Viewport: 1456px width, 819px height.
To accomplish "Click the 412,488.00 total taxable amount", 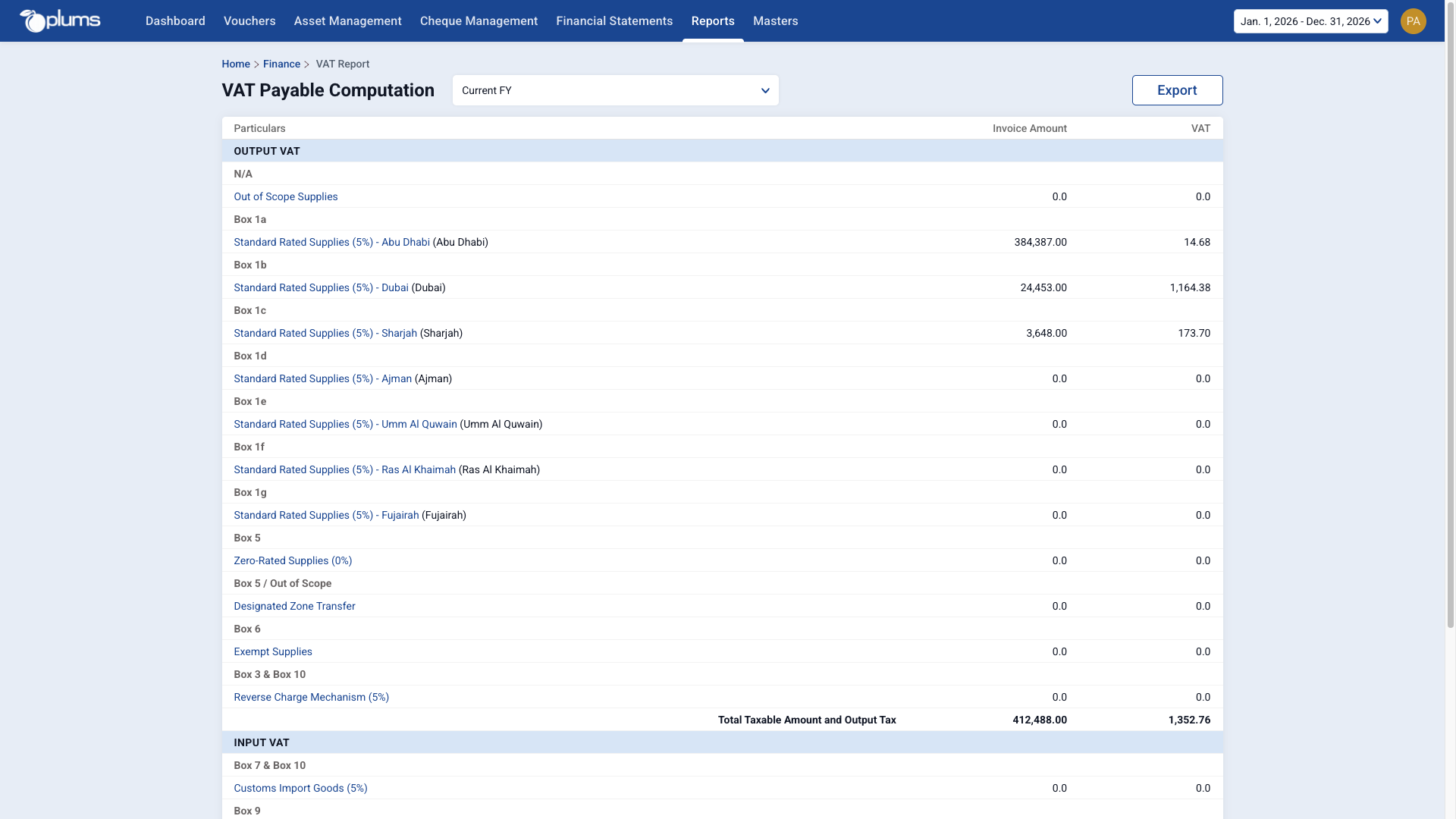I will [1040, 720].
